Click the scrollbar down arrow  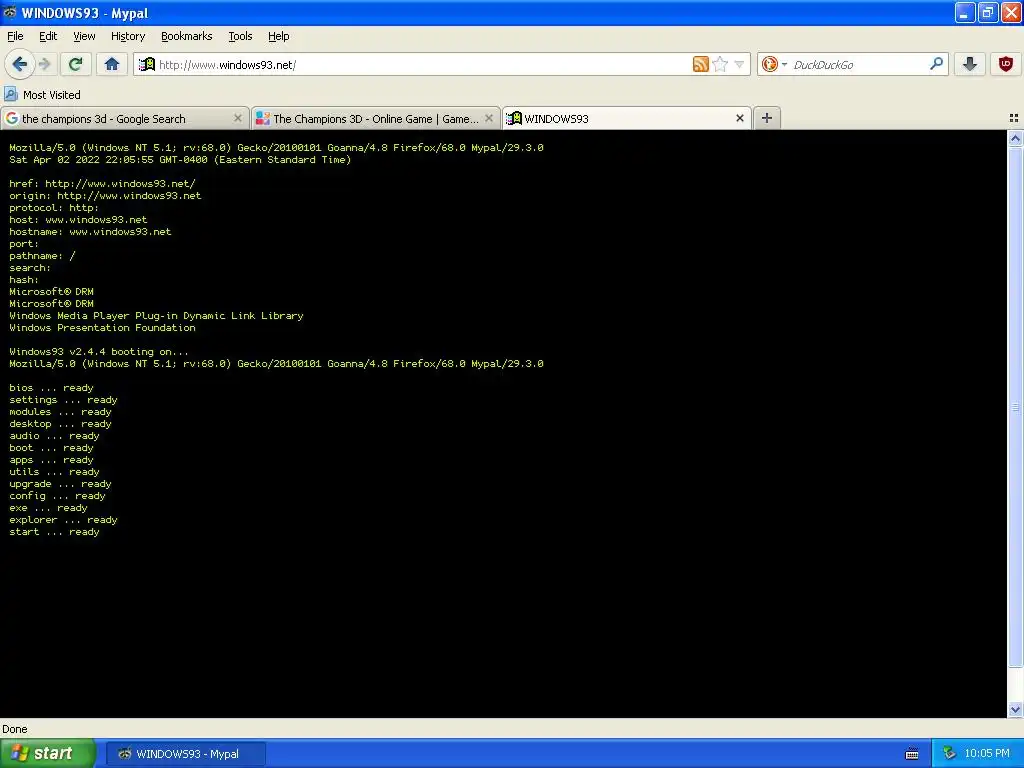pos(1015,709)
